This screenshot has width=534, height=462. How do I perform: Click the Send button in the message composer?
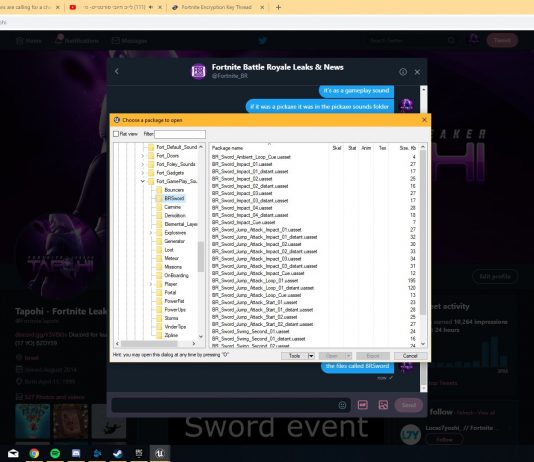point(409,405)
